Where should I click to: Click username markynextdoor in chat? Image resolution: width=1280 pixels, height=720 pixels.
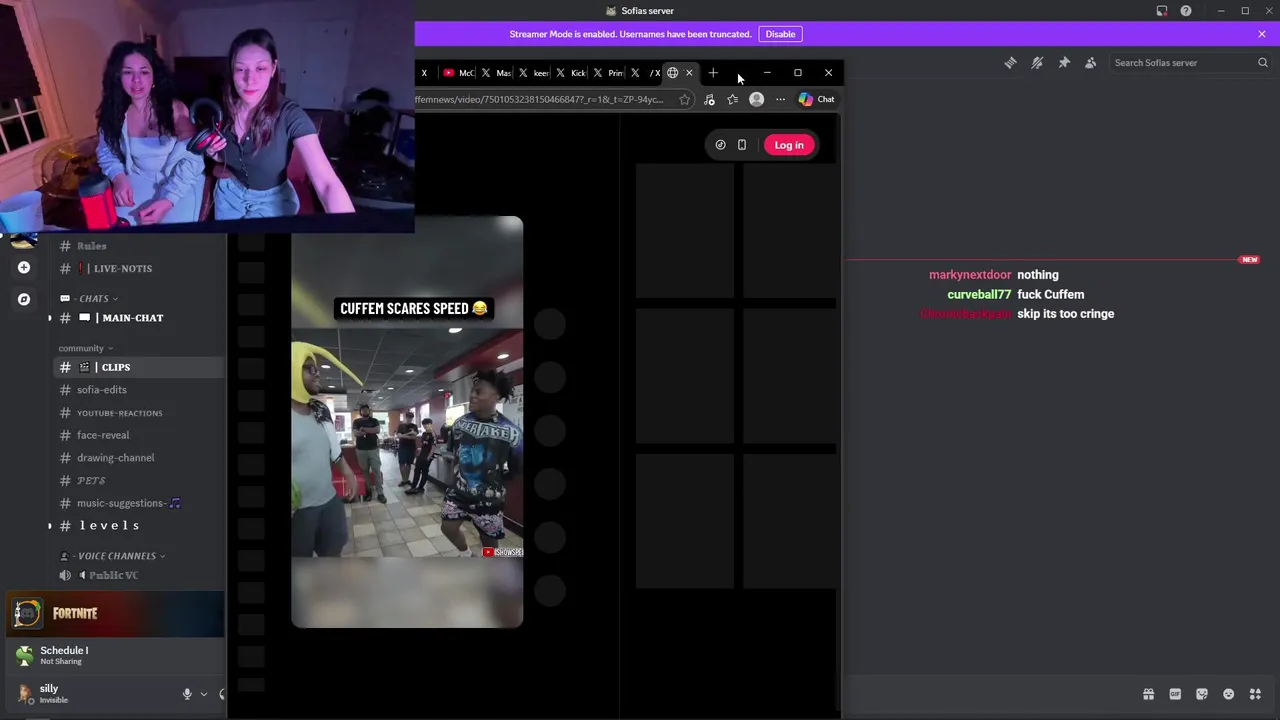coord(970,275)
